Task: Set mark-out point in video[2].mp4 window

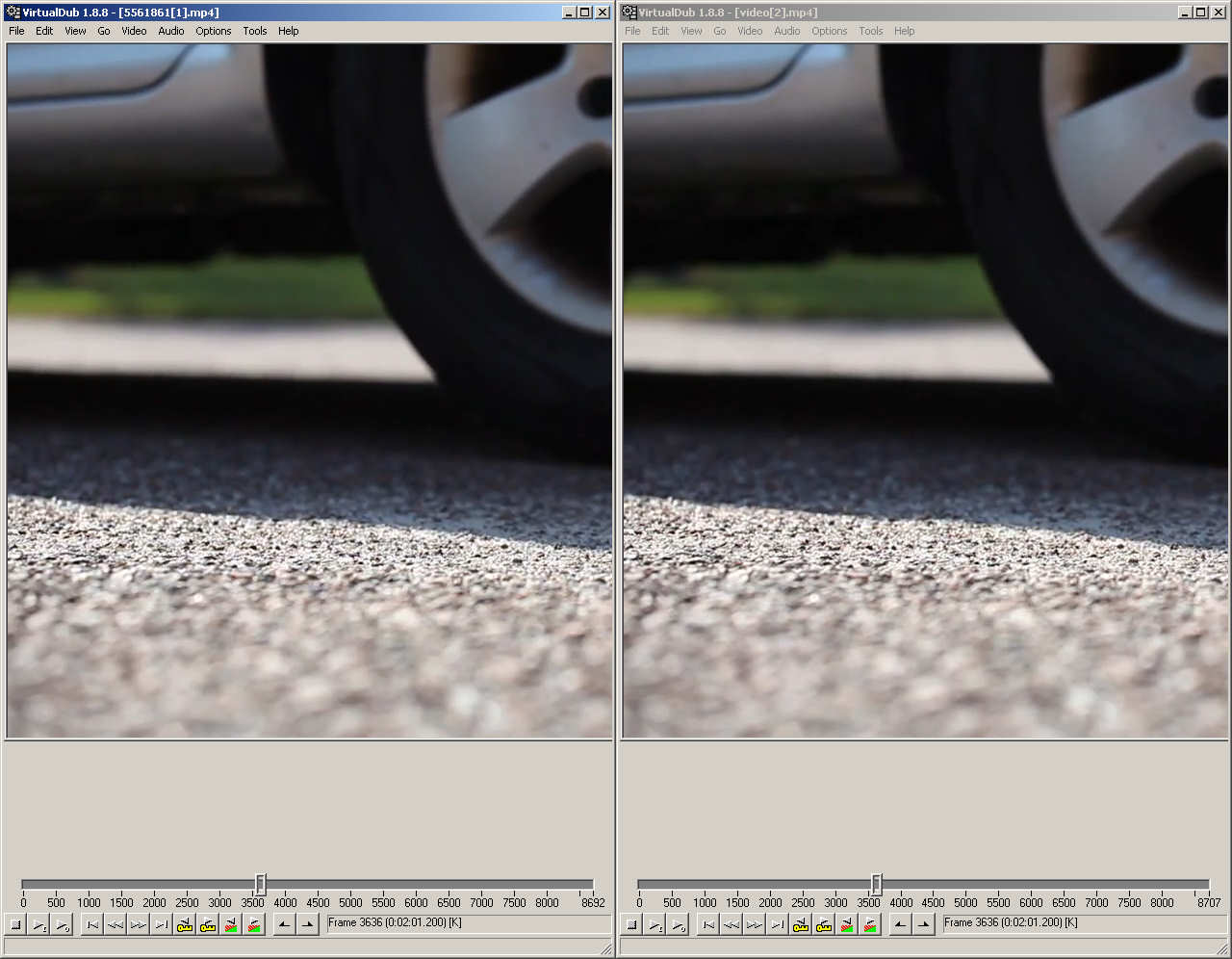Action: tap(924, 925)
